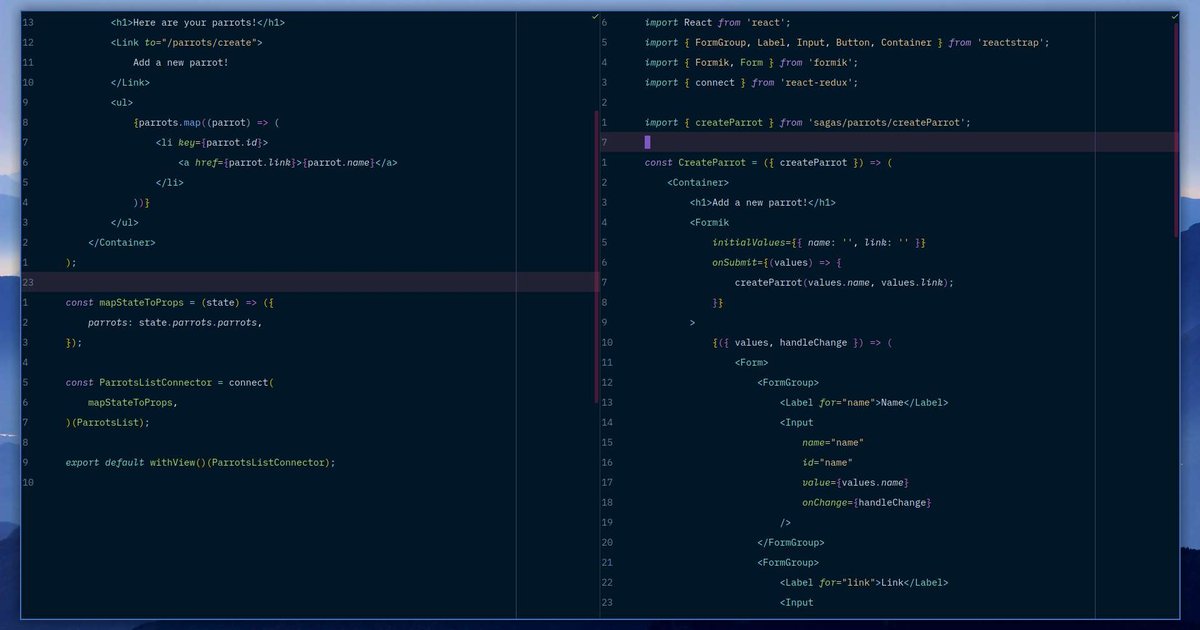Click the parrots.map((parrot) => ( line

(x=206, y=122)
